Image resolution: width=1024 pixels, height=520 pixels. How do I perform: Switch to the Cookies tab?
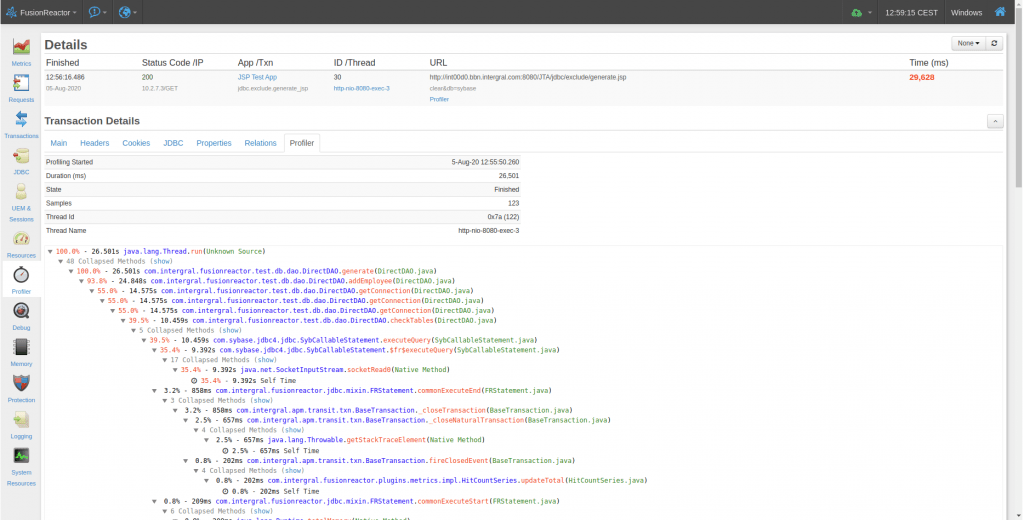136,143
